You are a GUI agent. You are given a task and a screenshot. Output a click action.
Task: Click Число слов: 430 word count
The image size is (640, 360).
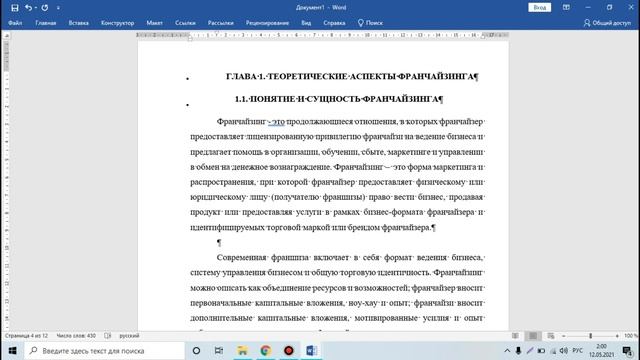pyautogui.click(x=76, y=336)
